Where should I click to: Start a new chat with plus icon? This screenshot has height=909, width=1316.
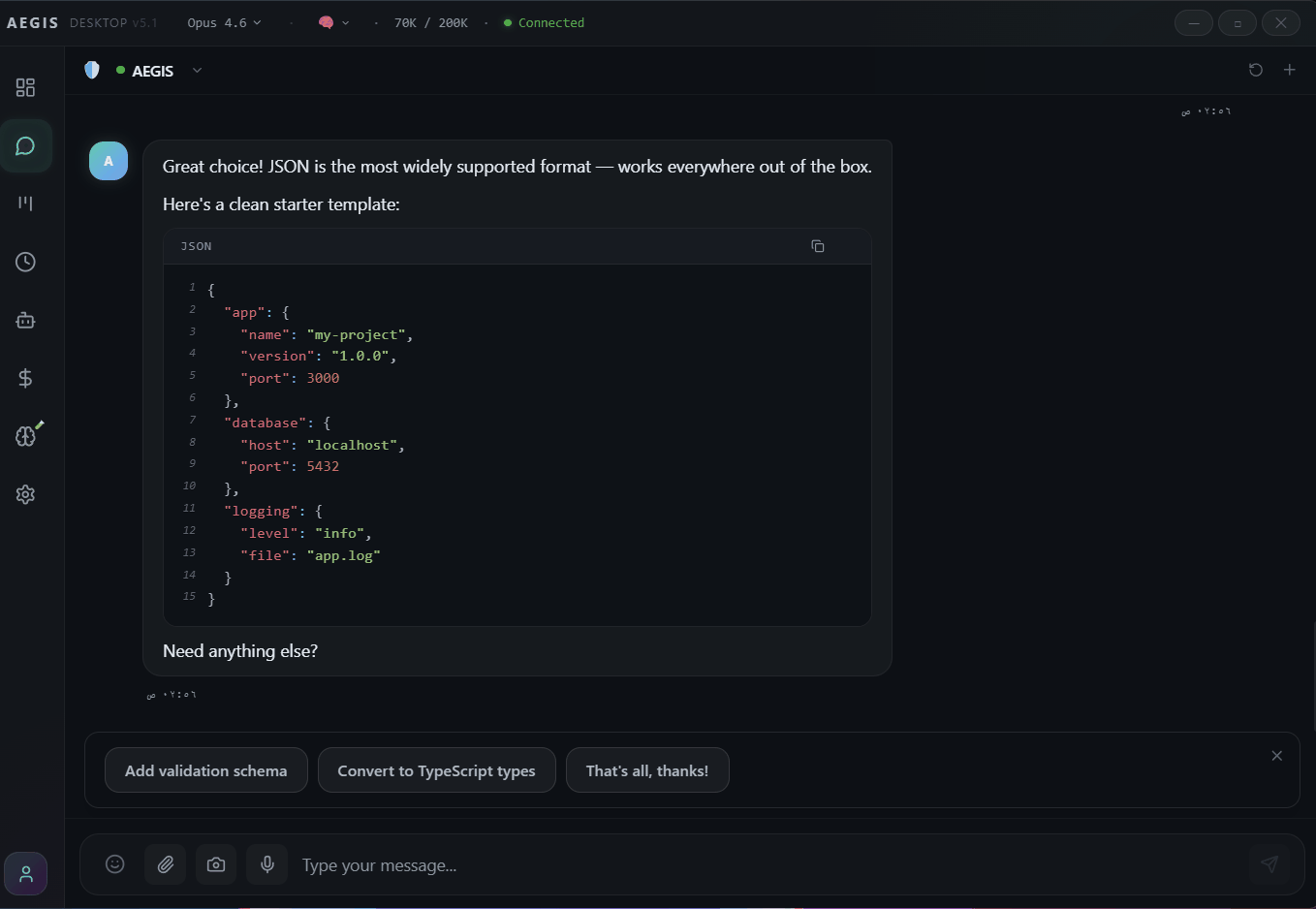coord(1290,70)
